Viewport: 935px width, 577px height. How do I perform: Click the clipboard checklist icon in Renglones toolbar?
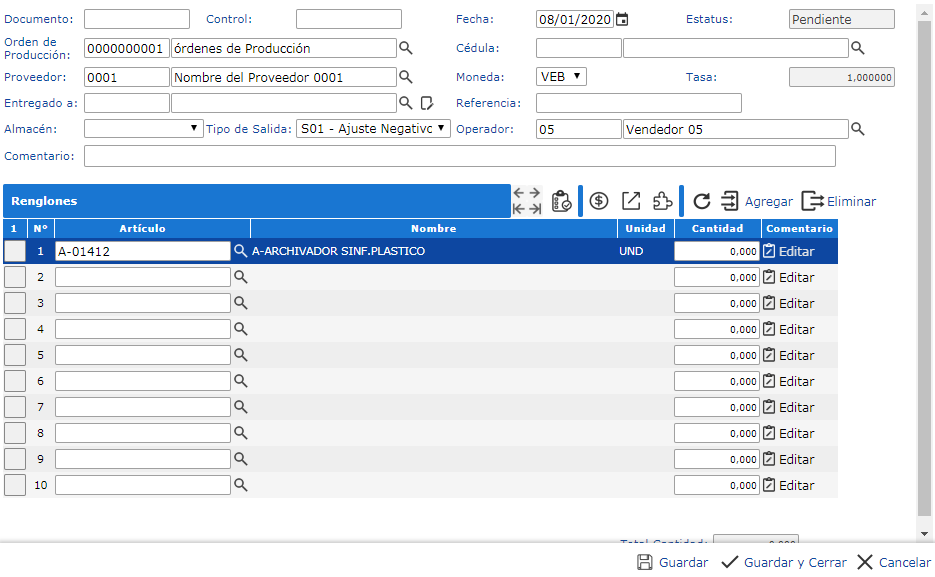click(561, 201)
